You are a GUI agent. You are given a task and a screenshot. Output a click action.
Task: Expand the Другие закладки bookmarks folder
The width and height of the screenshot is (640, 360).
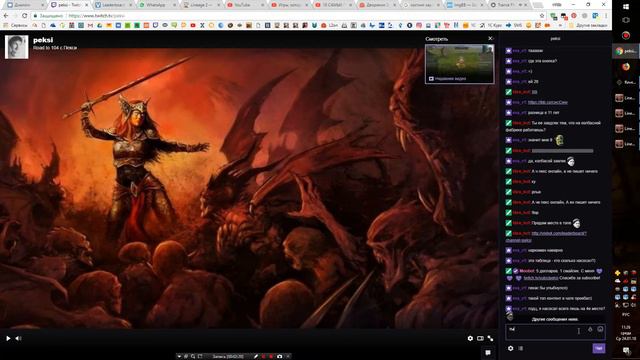point(589,25)
